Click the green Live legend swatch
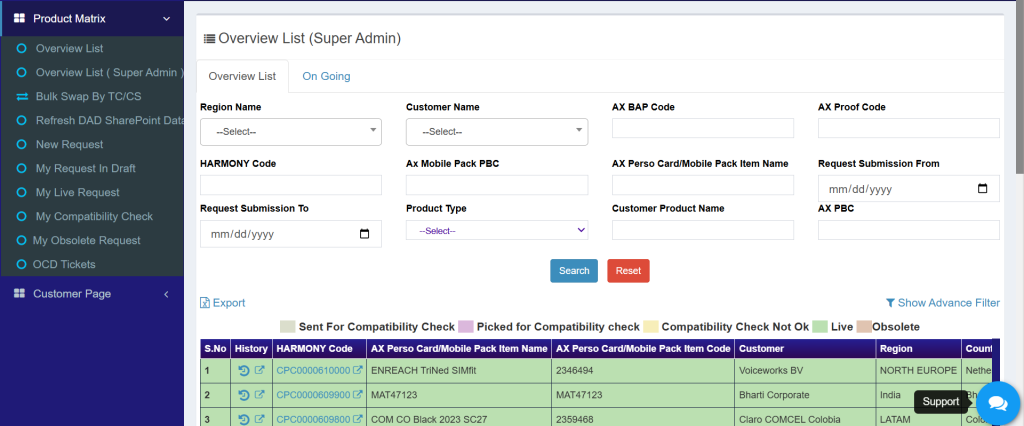The height and width of the screenshot is (426, 1024). (819, 327)
